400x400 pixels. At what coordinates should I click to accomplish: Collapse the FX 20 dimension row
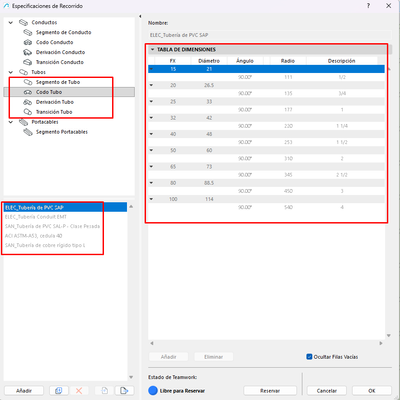tap(151, 85)
